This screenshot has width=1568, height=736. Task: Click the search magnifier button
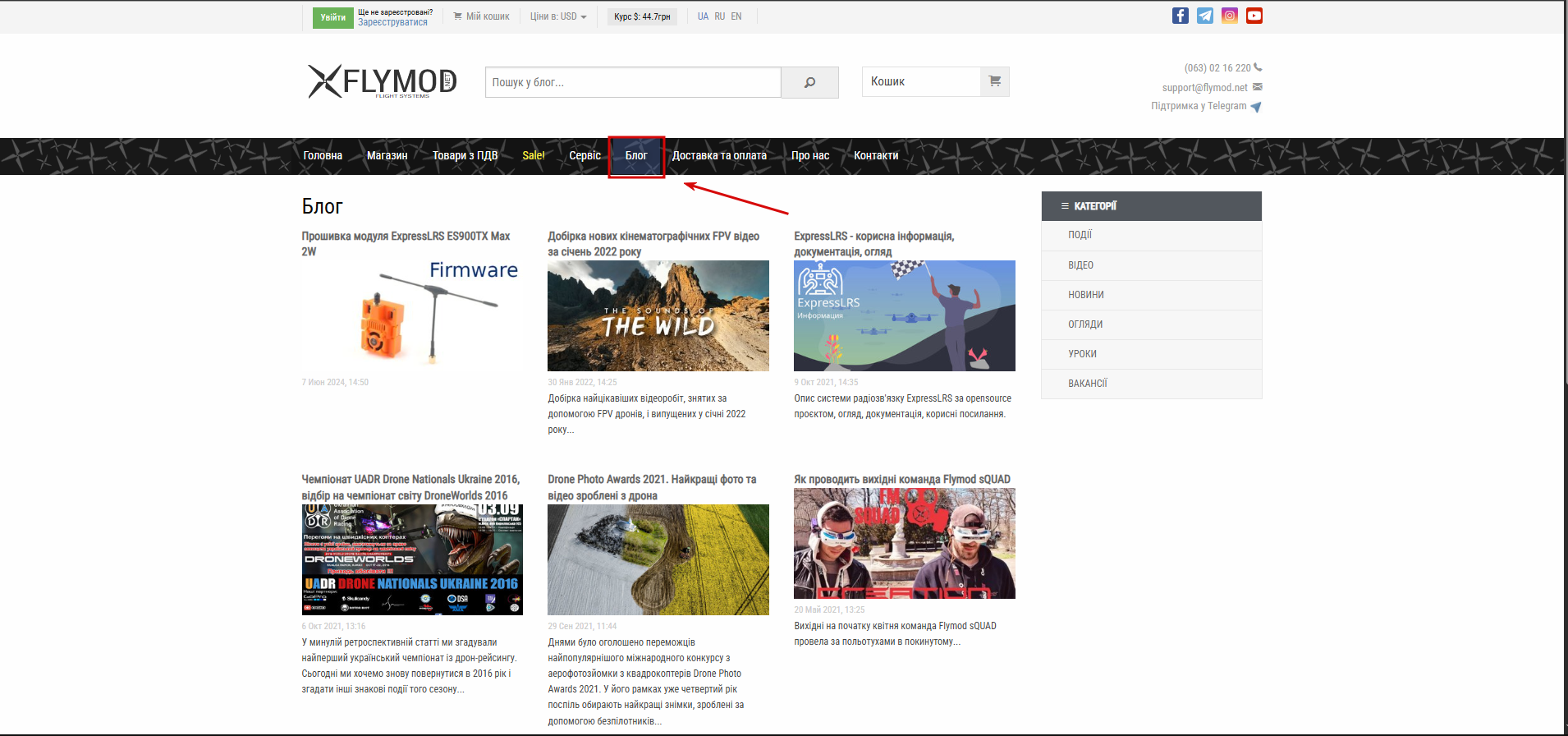pos(809,82)
